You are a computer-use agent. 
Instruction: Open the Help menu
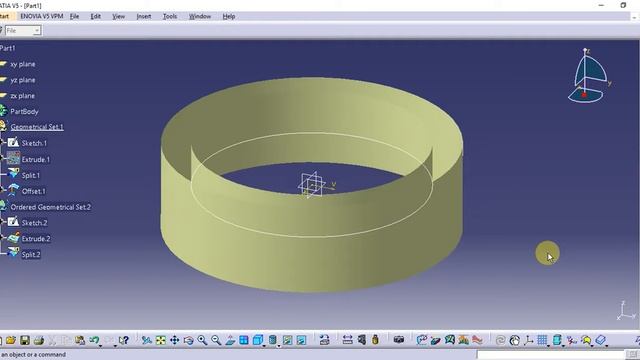pyautogui.click(x=229, y=16)
